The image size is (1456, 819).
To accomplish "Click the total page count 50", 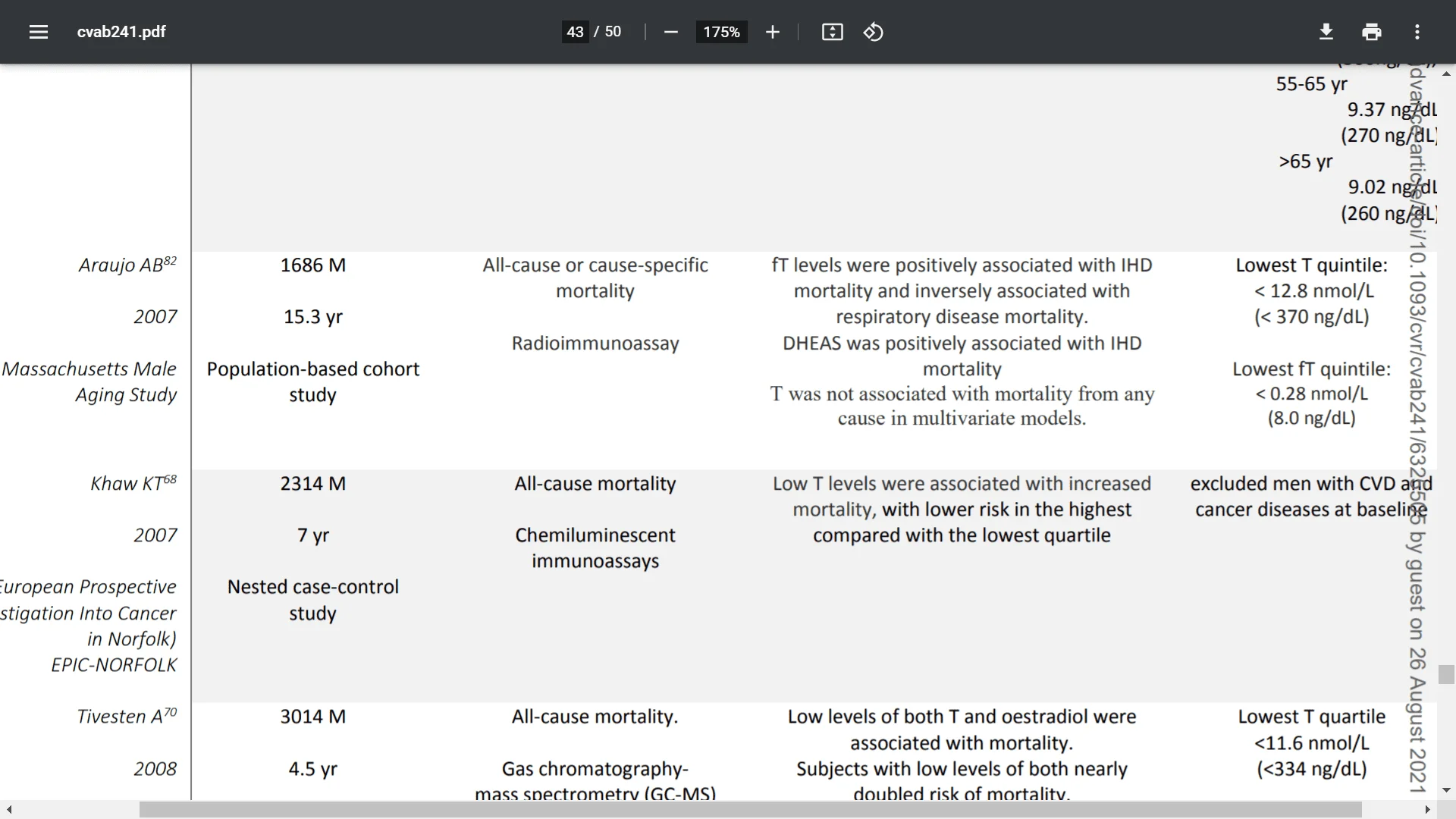I will point(613,32).
